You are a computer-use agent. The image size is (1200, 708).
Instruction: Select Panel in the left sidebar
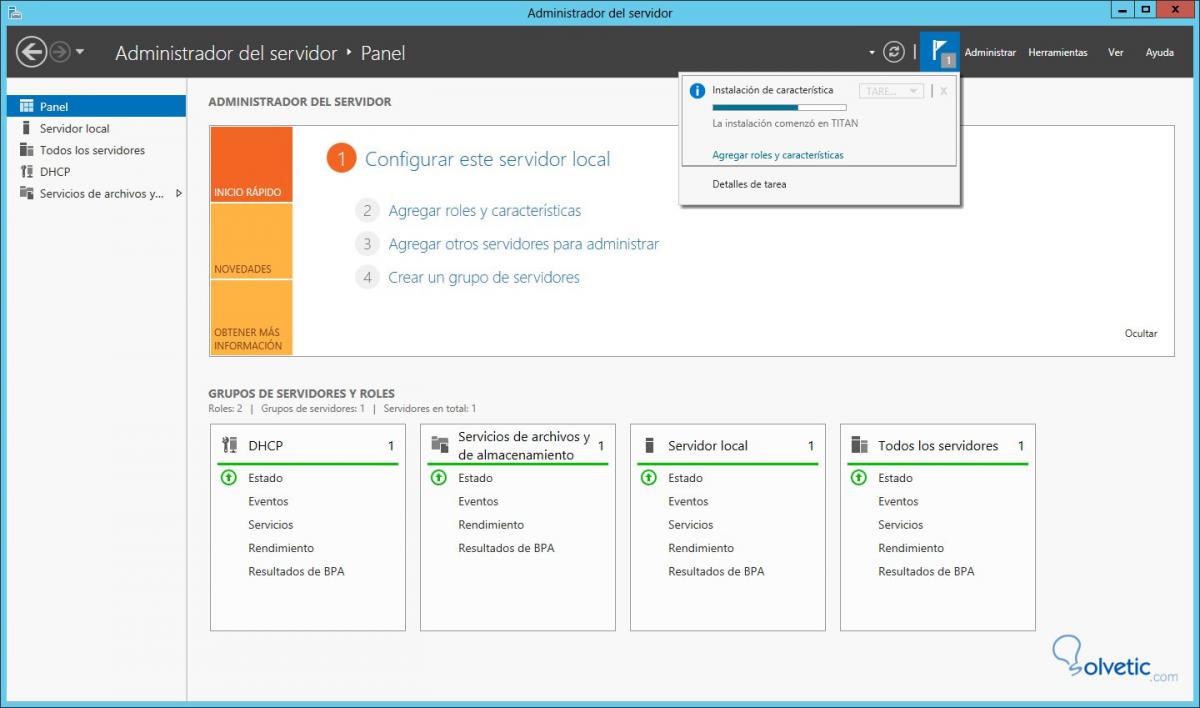coord(96,106)
